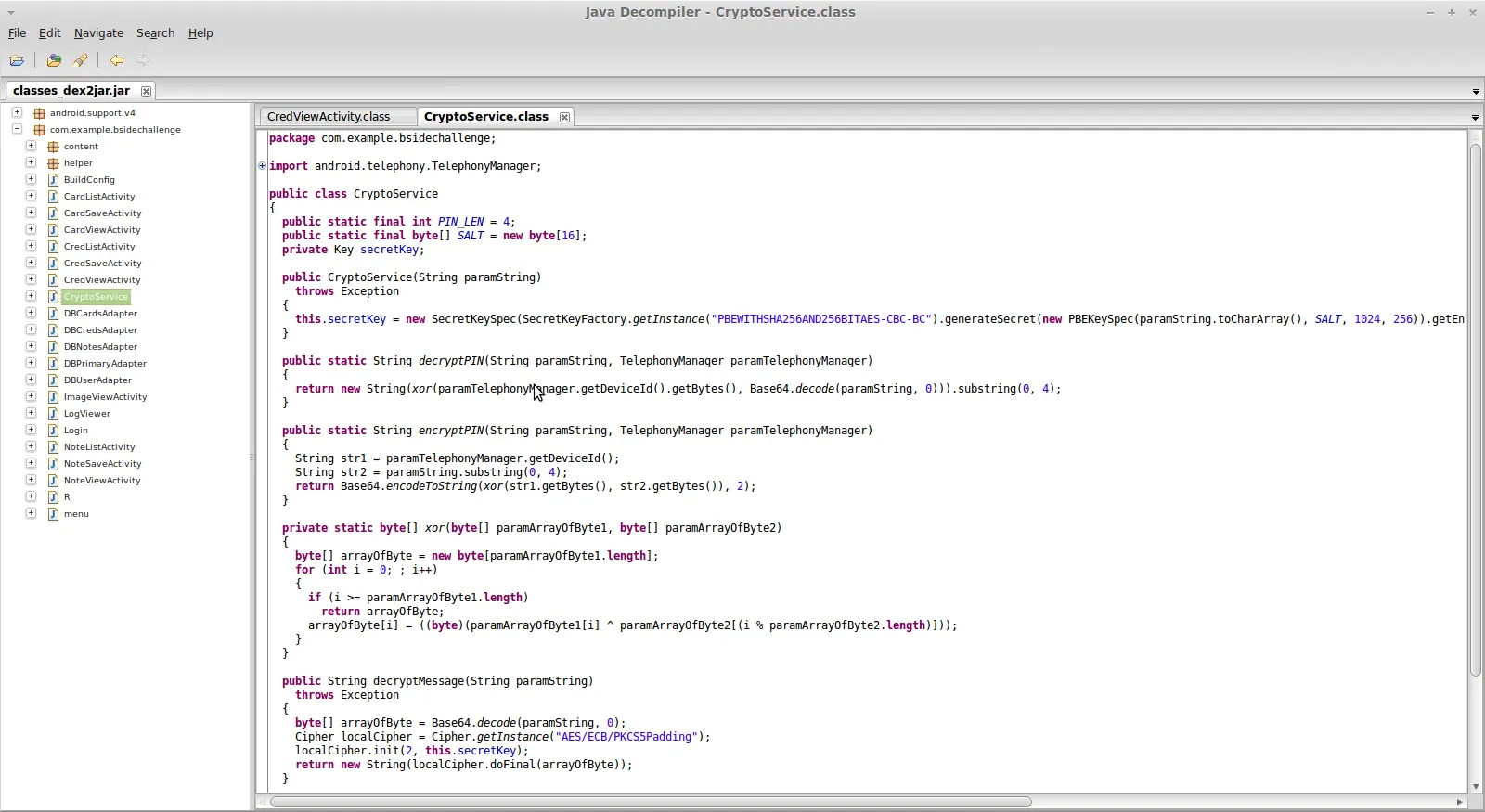Switch to the CredViewActivity.class tab

pos(329,117)
